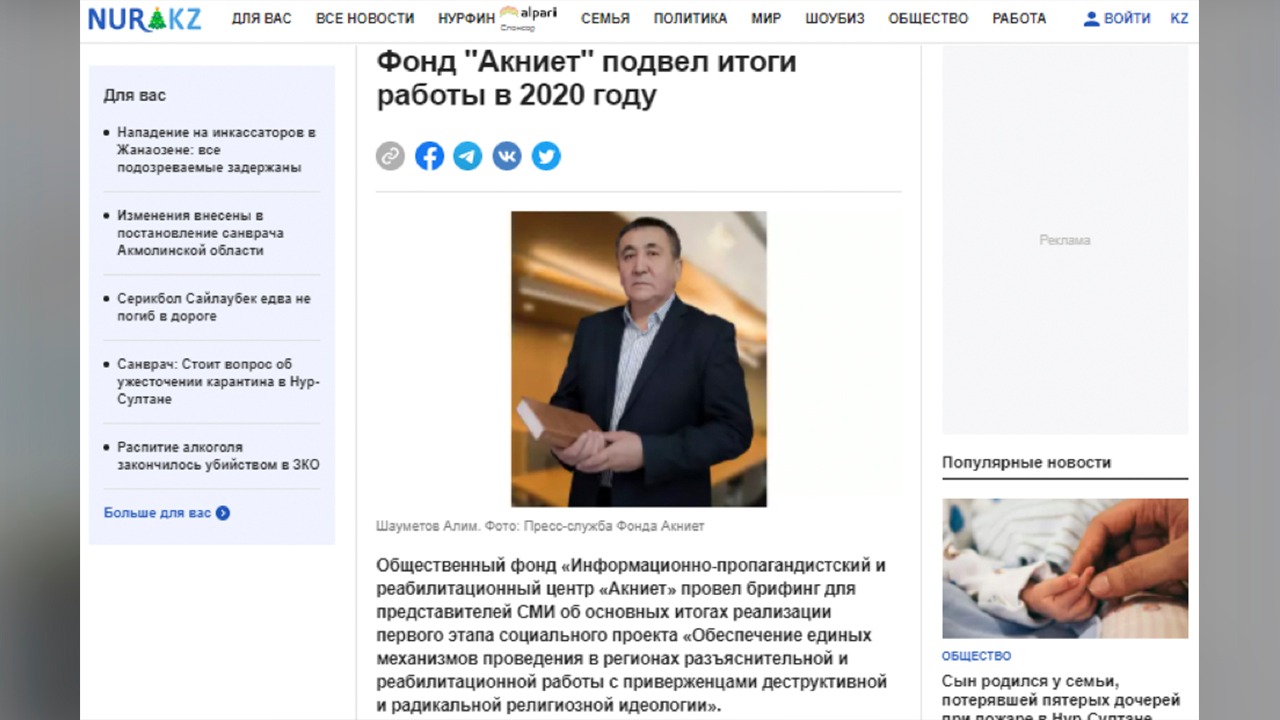Open the Шоубиз category

835,18
